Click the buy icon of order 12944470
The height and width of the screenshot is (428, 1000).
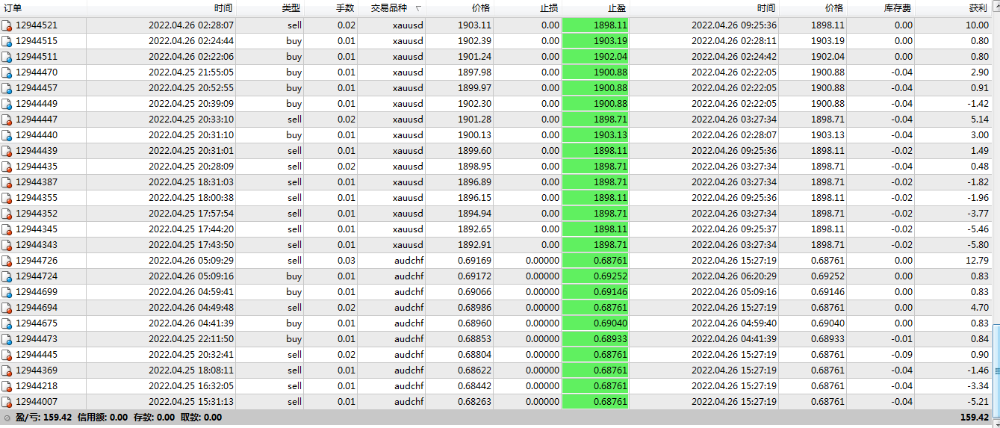tap(6, 73)
